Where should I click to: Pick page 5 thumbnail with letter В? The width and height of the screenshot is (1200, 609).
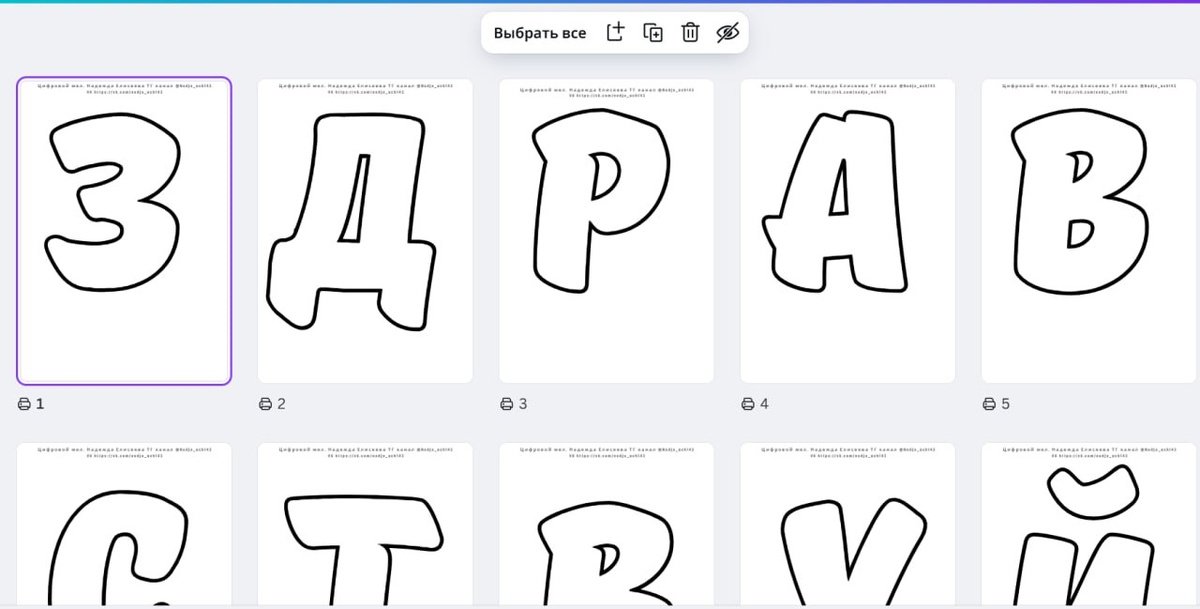coord(1089,231)
